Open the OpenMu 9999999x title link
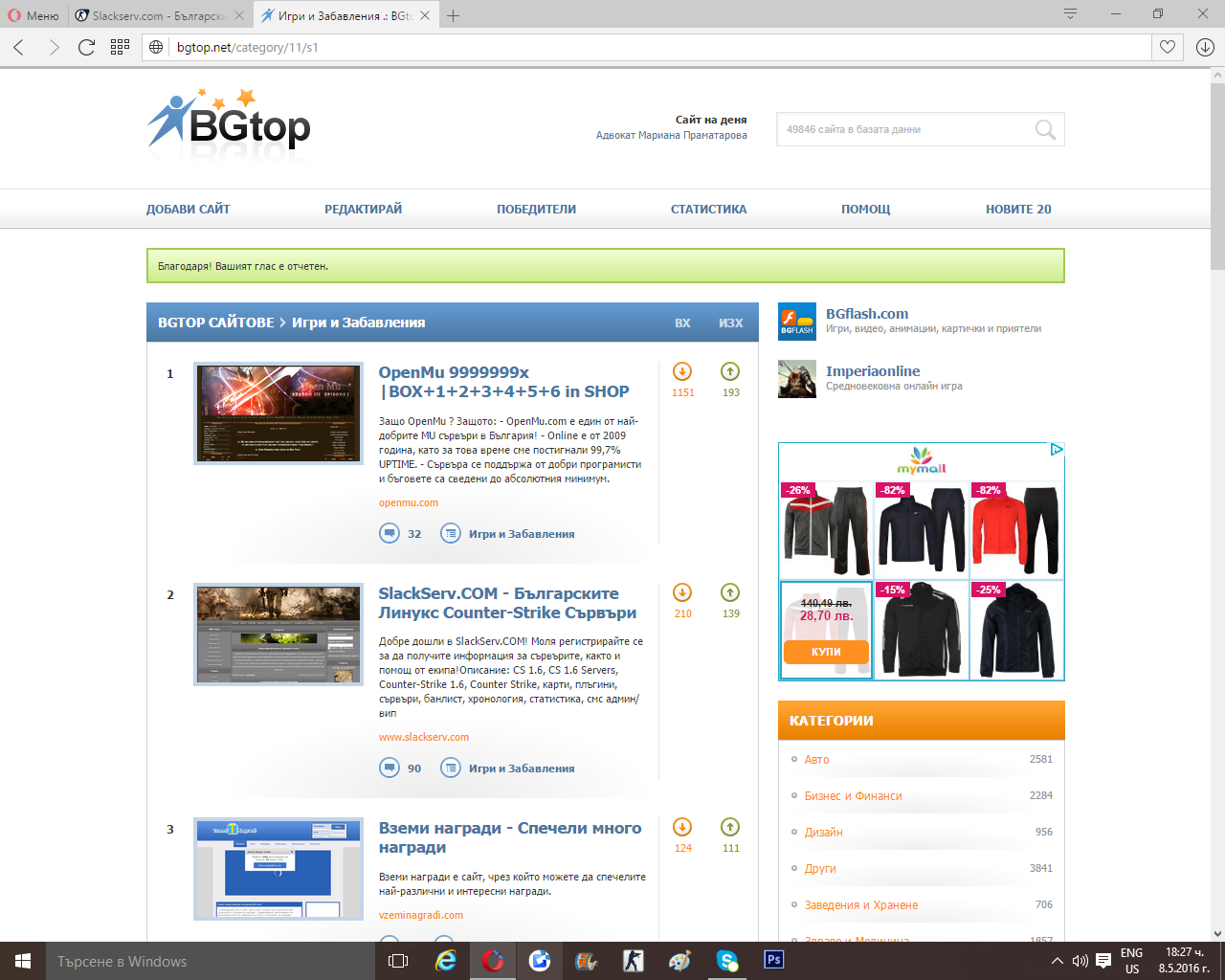 click(x=504, y=382)
